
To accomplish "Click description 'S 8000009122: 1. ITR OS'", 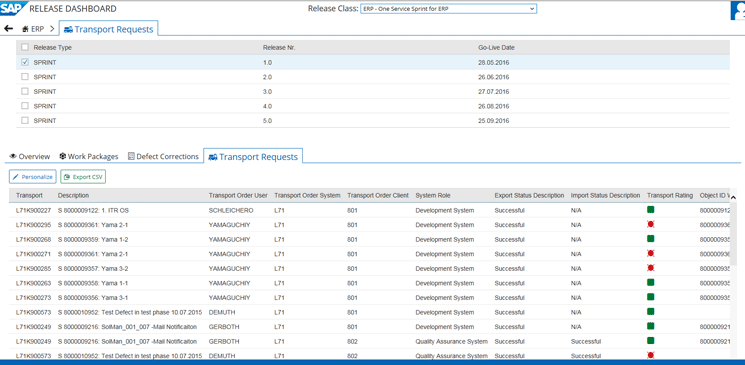I will coord(93,210).
